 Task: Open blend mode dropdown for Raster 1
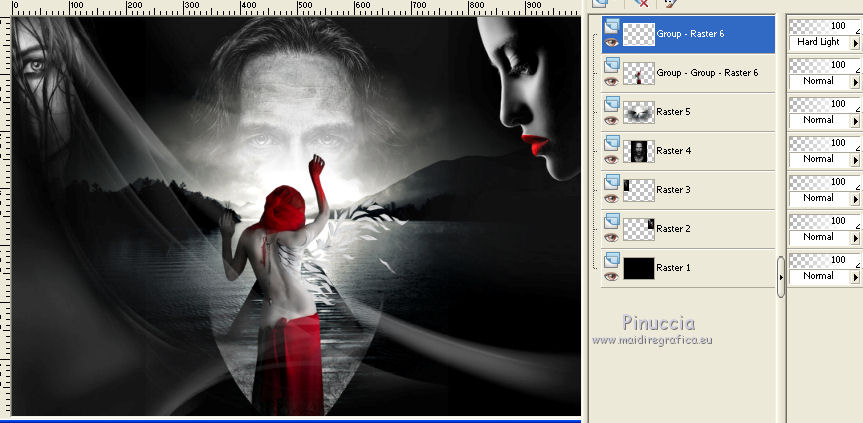[x=855, y=277]
